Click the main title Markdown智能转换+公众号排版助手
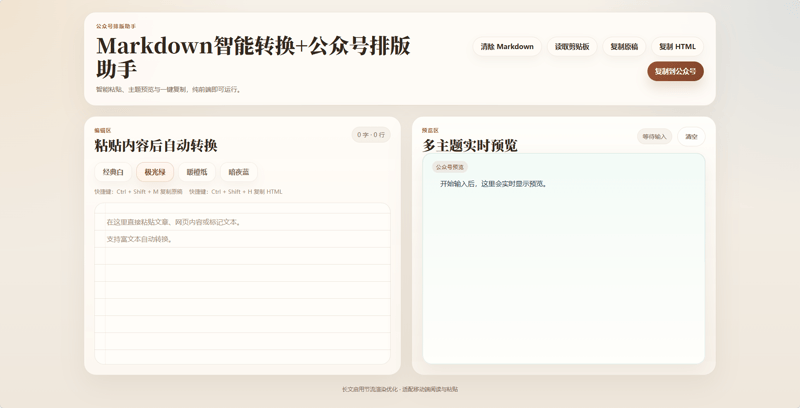Screen dimensions: 800x408 [x=253, y=57]
